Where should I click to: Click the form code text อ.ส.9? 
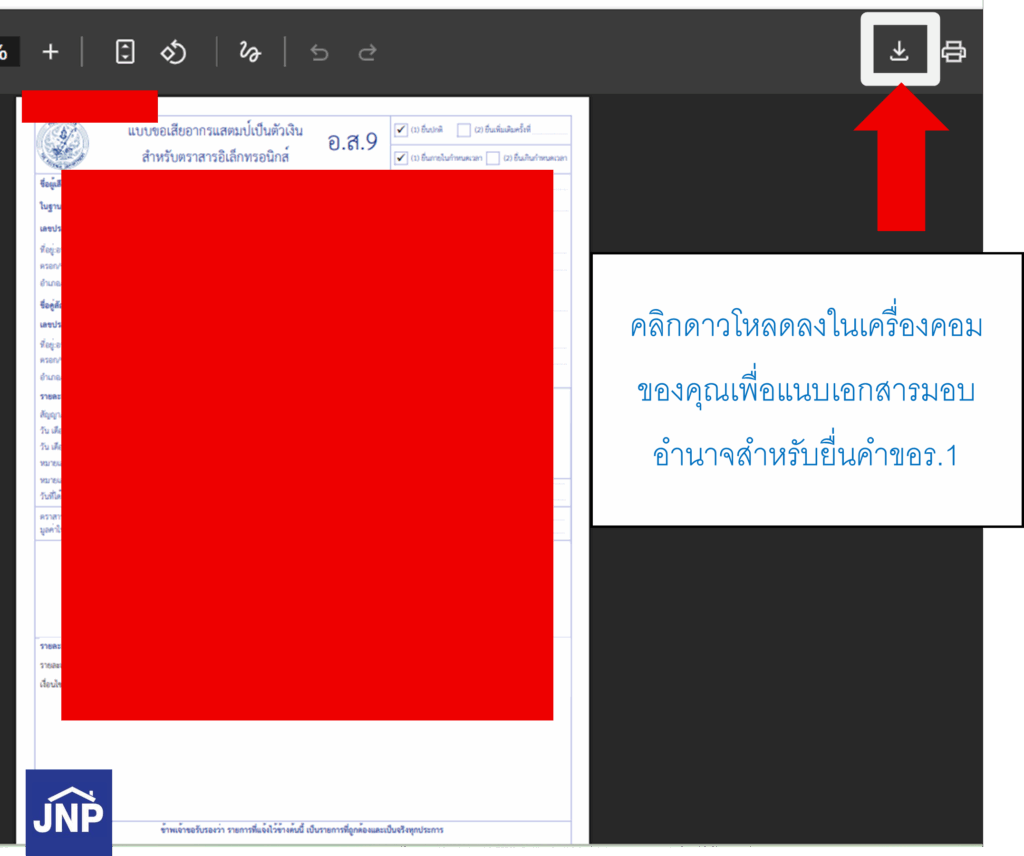(353, 142)
